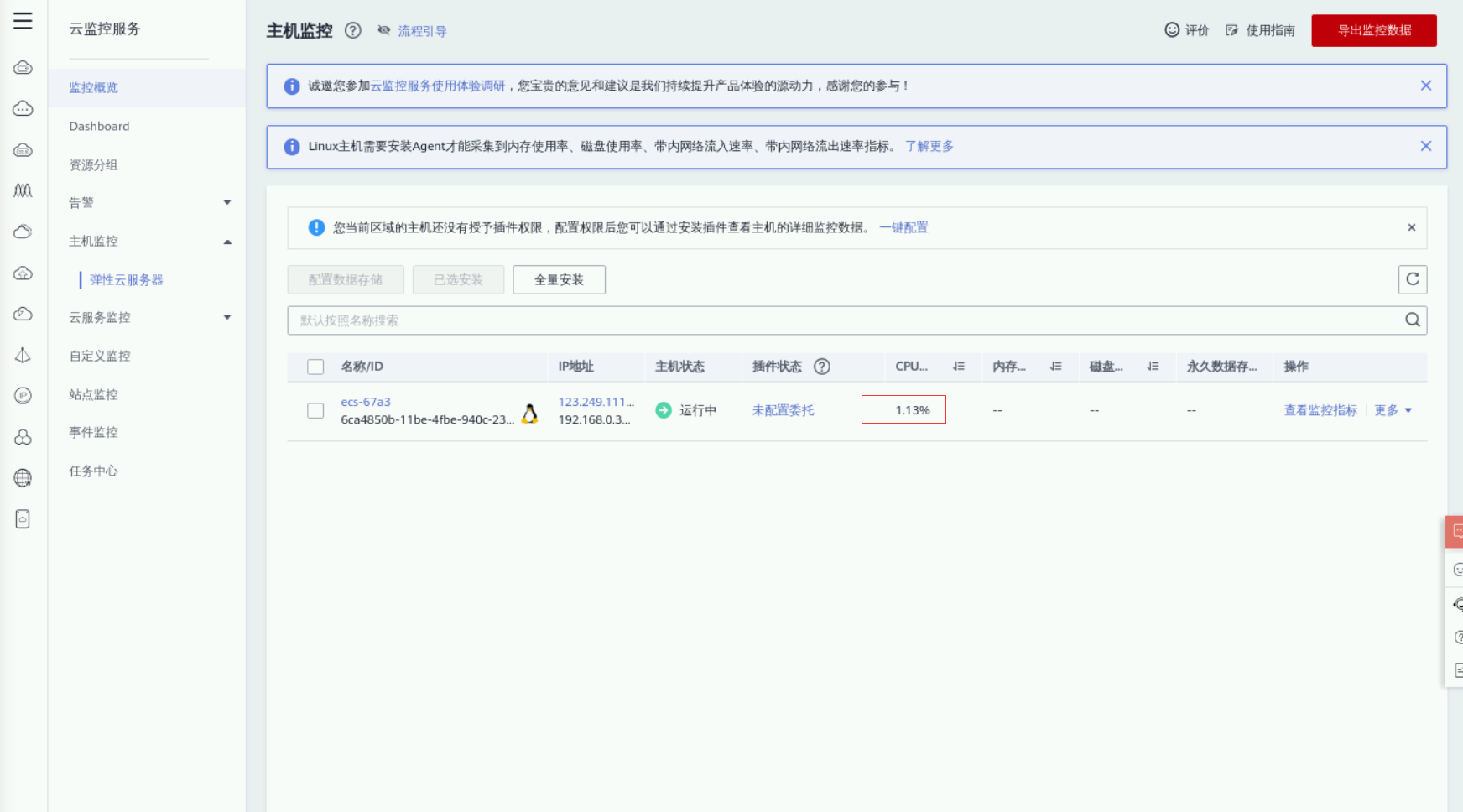Click the 了解更多 link

[x=929, y=146]
